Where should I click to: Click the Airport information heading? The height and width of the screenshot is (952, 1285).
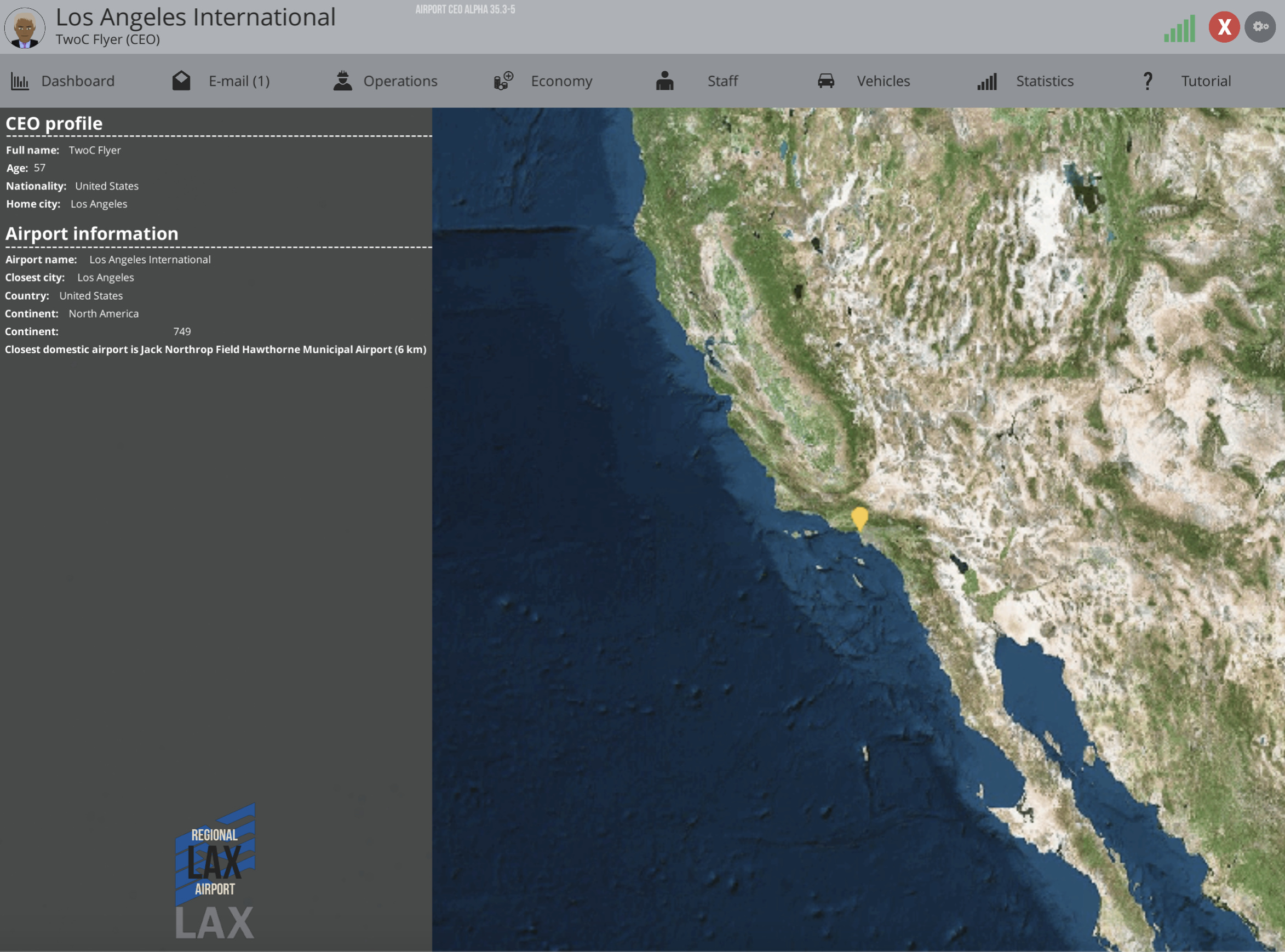[x=91, y=233]
